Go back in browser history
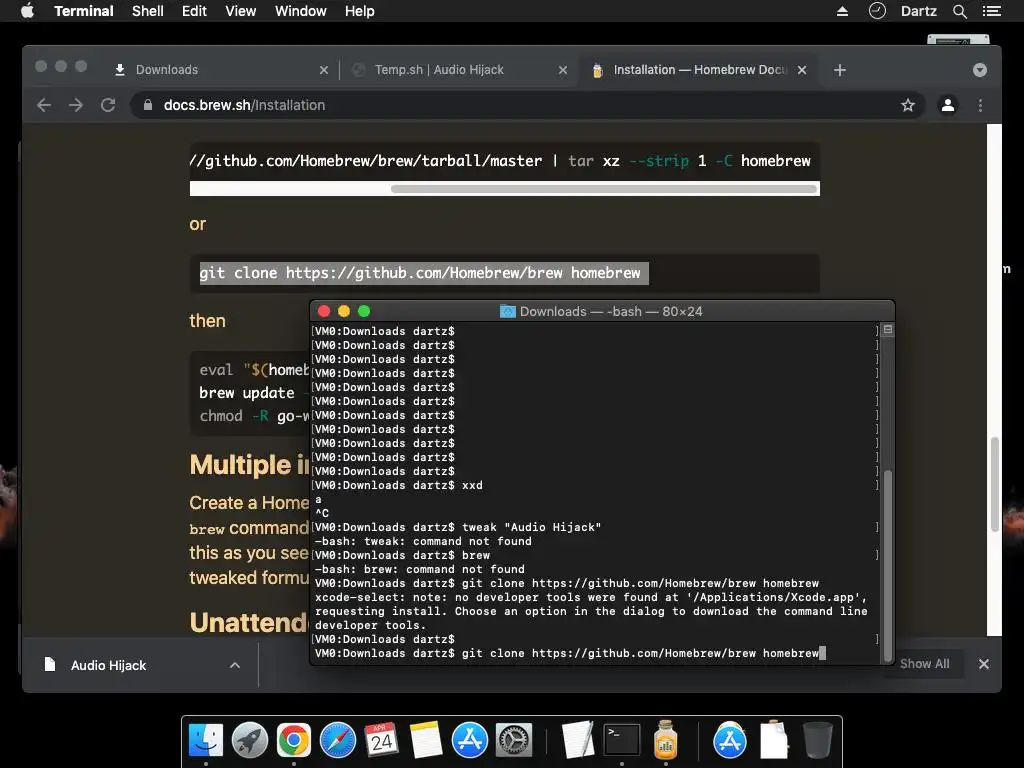The height and width of the screenshot is (768, 1024). pyautogui.click(x=44, y=105)
